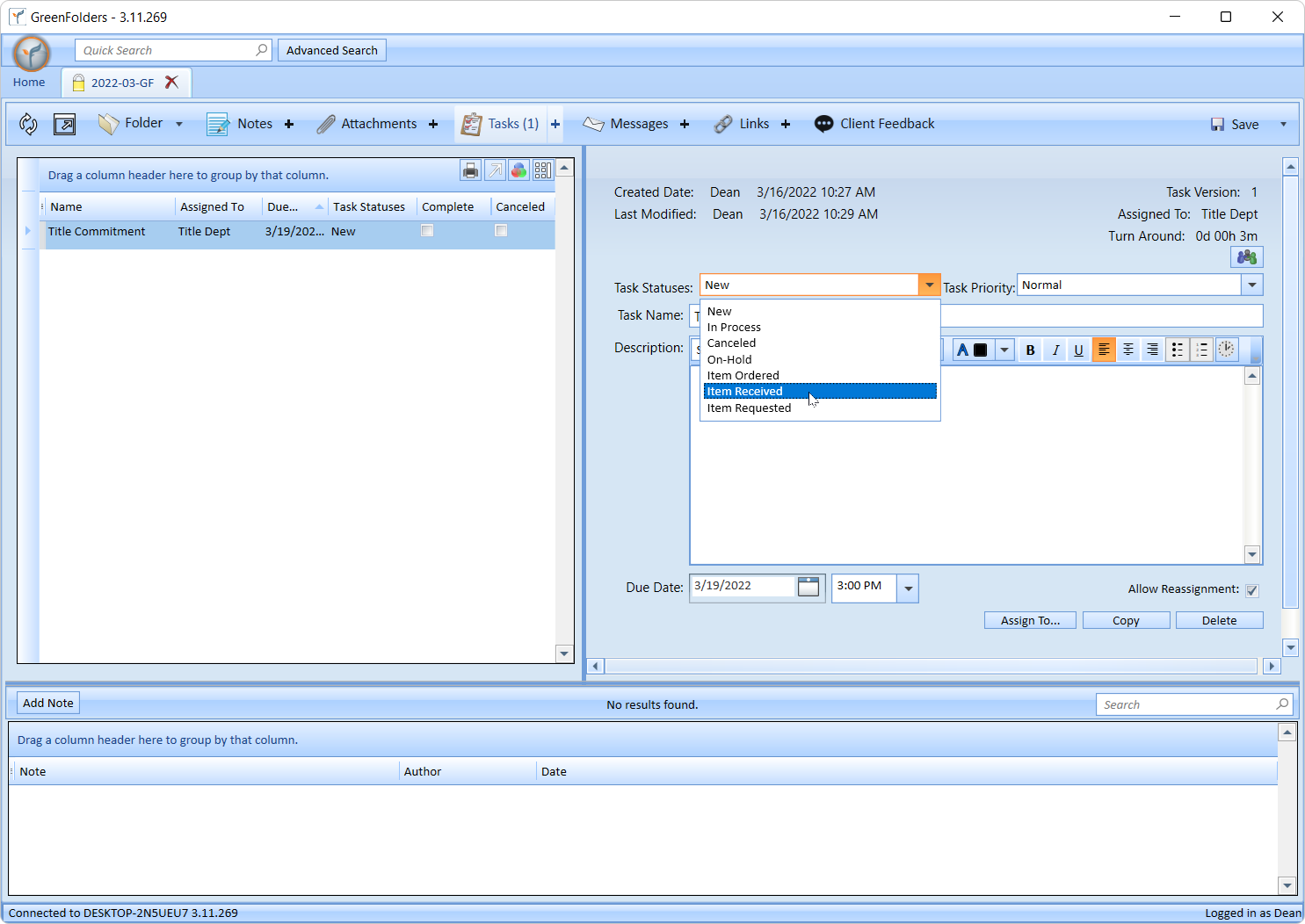Expand the Folder dropdown arrow

pos(179,125)
